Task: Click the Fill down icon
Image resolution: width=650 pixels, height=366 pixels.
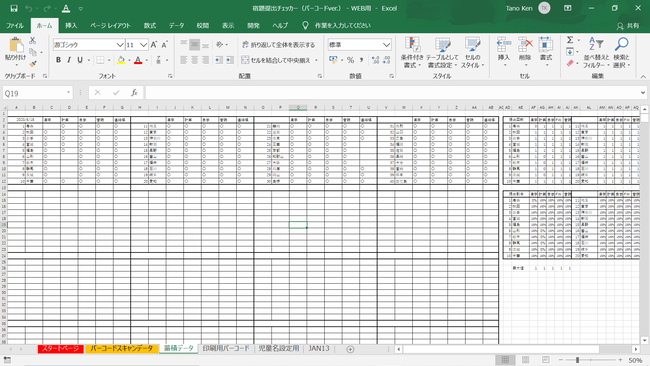Action: [x=570, y=52]
